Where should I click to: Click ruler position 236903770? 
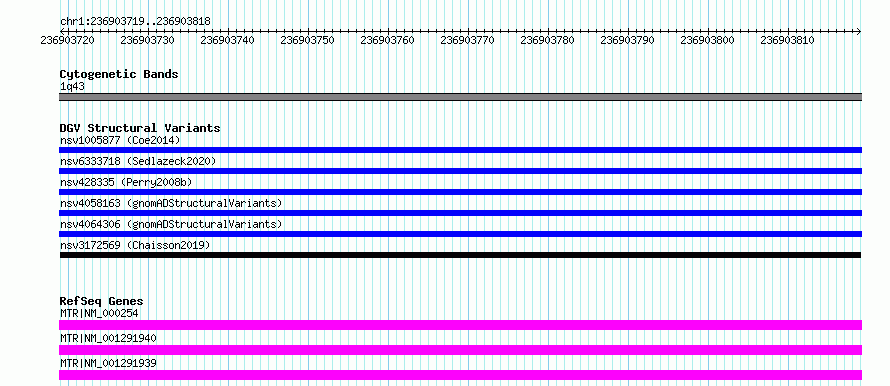[468, 40]
